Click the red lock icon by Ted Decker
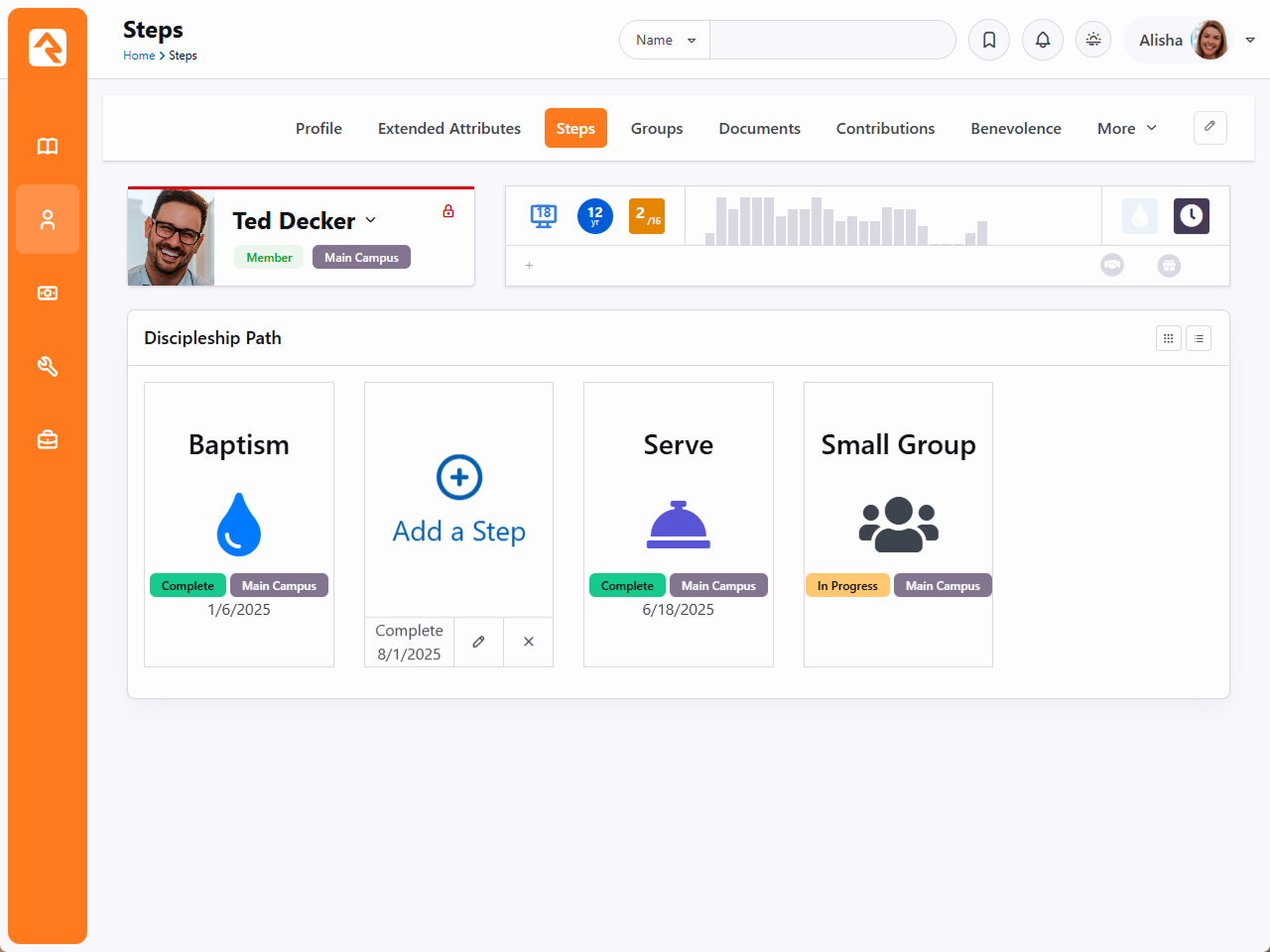 tap(448, 211)
